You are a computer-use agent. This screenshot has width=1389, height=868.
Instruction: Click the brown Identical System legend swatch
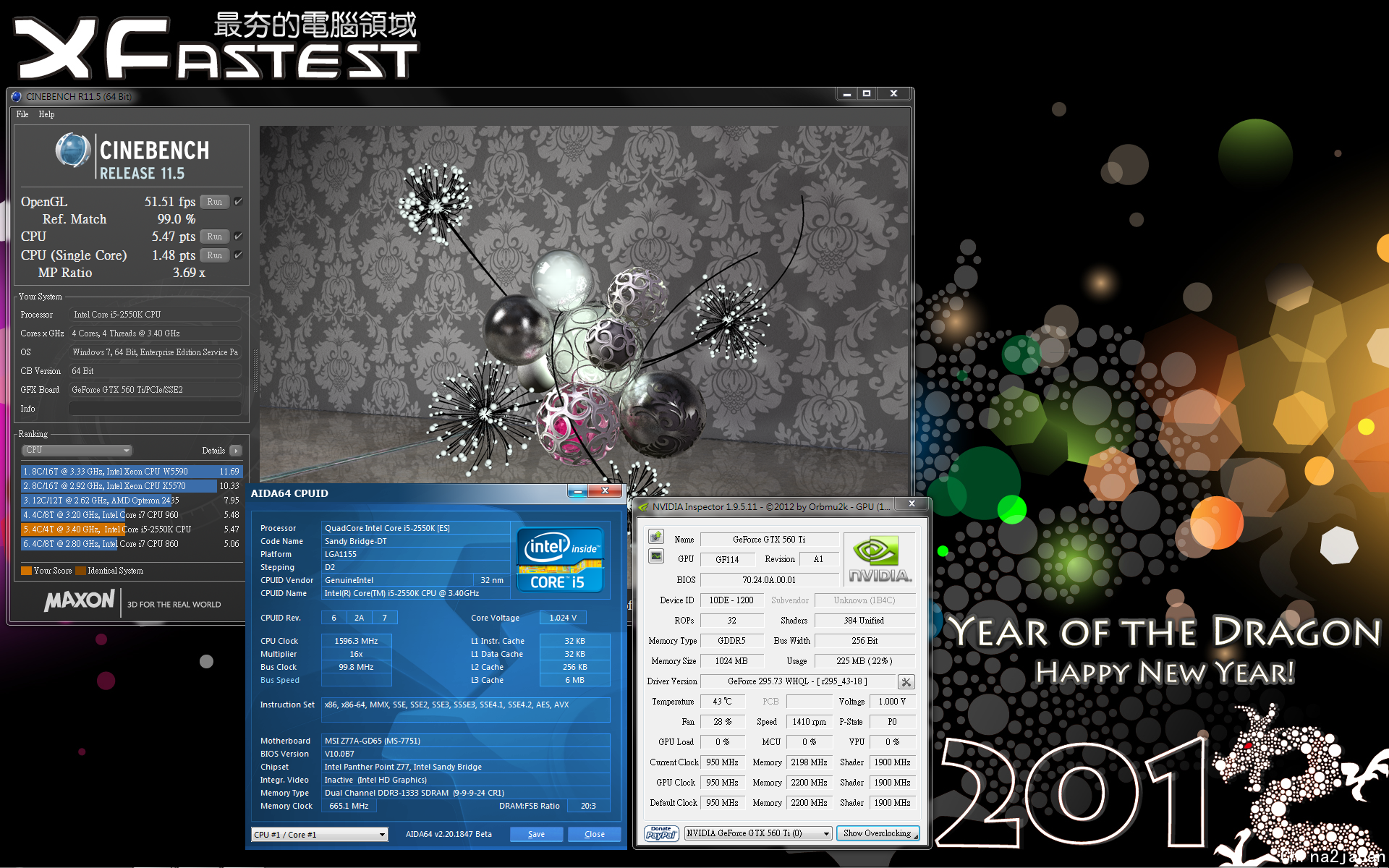click(x=80, y=571)
